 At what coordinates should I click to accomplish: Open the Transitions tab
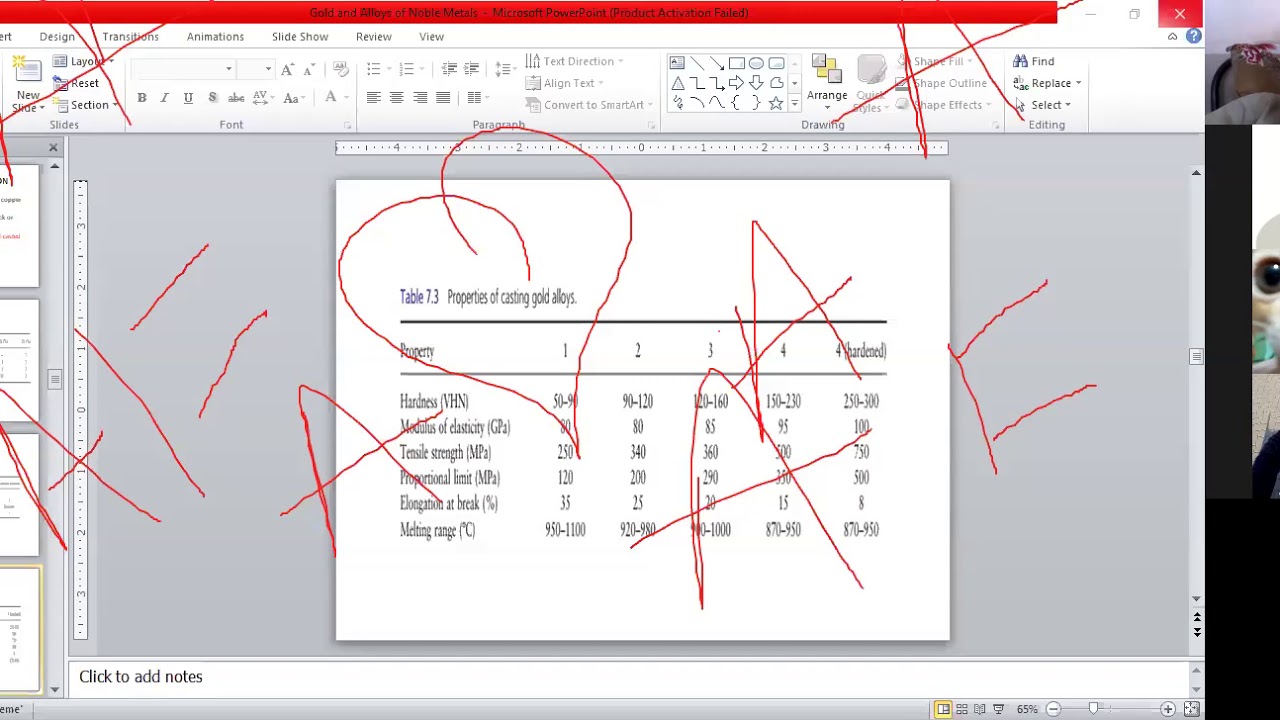(130, 37)
